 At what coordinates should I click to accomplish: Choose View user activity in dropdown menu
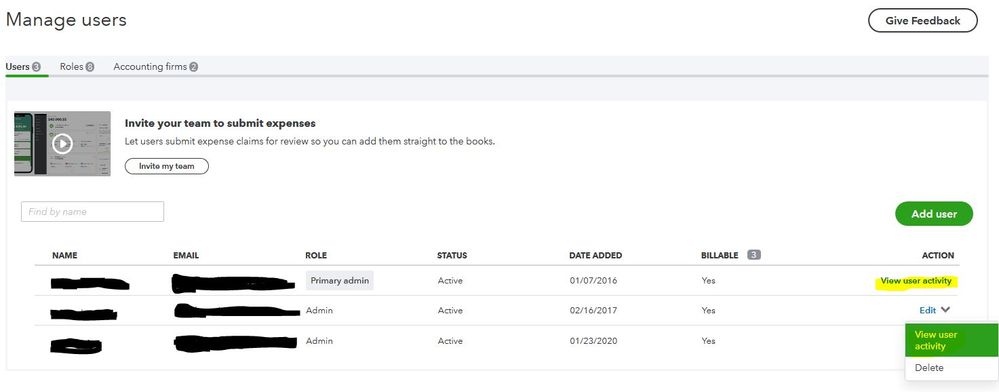click(951, 340)
